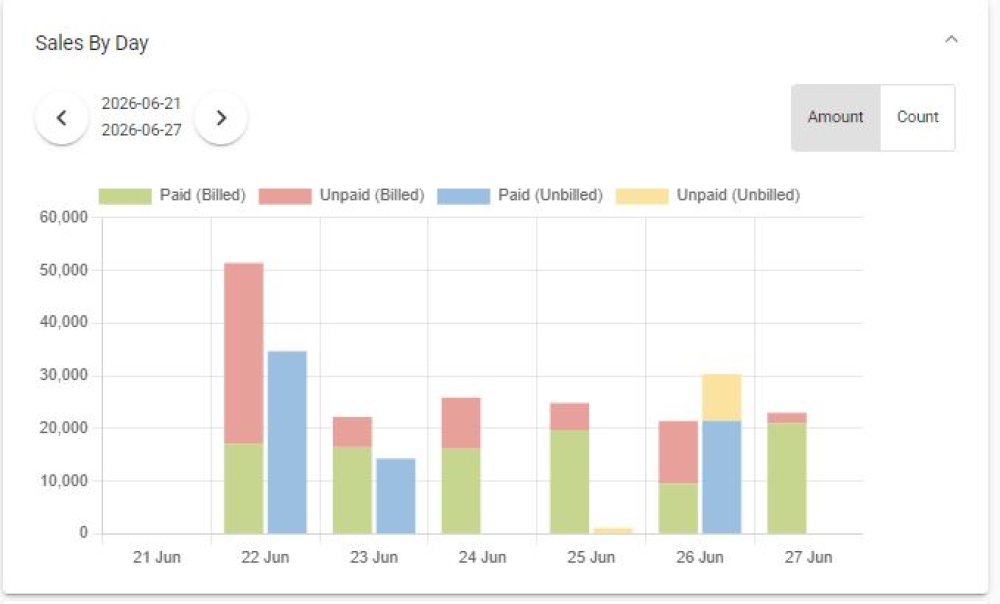Click the 21 Jun axis label
1000x604 pixels.
157,557
